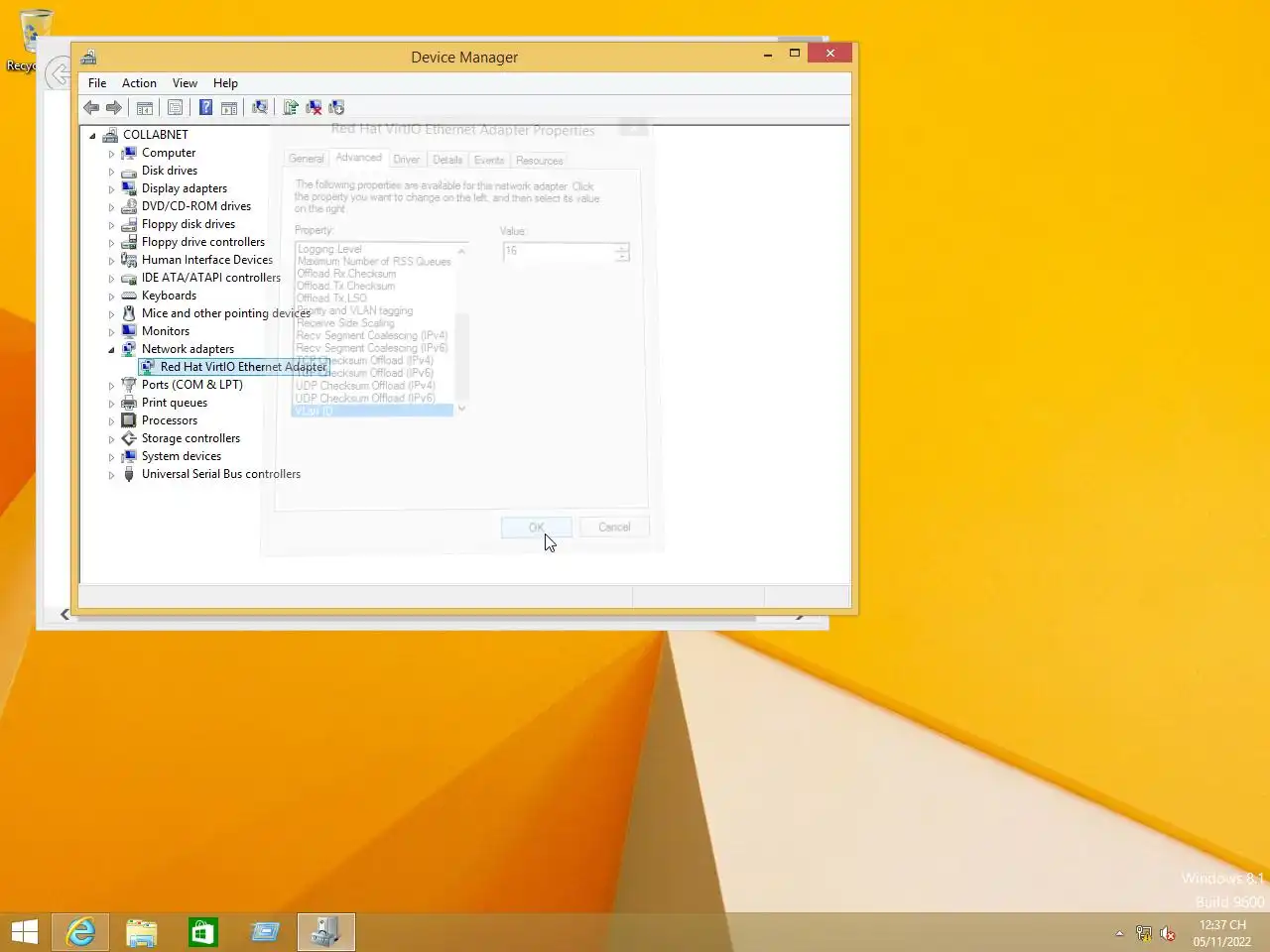Collapse the COLLABNET root node
Viewport: 1270px width, 952px height.
(x=92, y=135)
